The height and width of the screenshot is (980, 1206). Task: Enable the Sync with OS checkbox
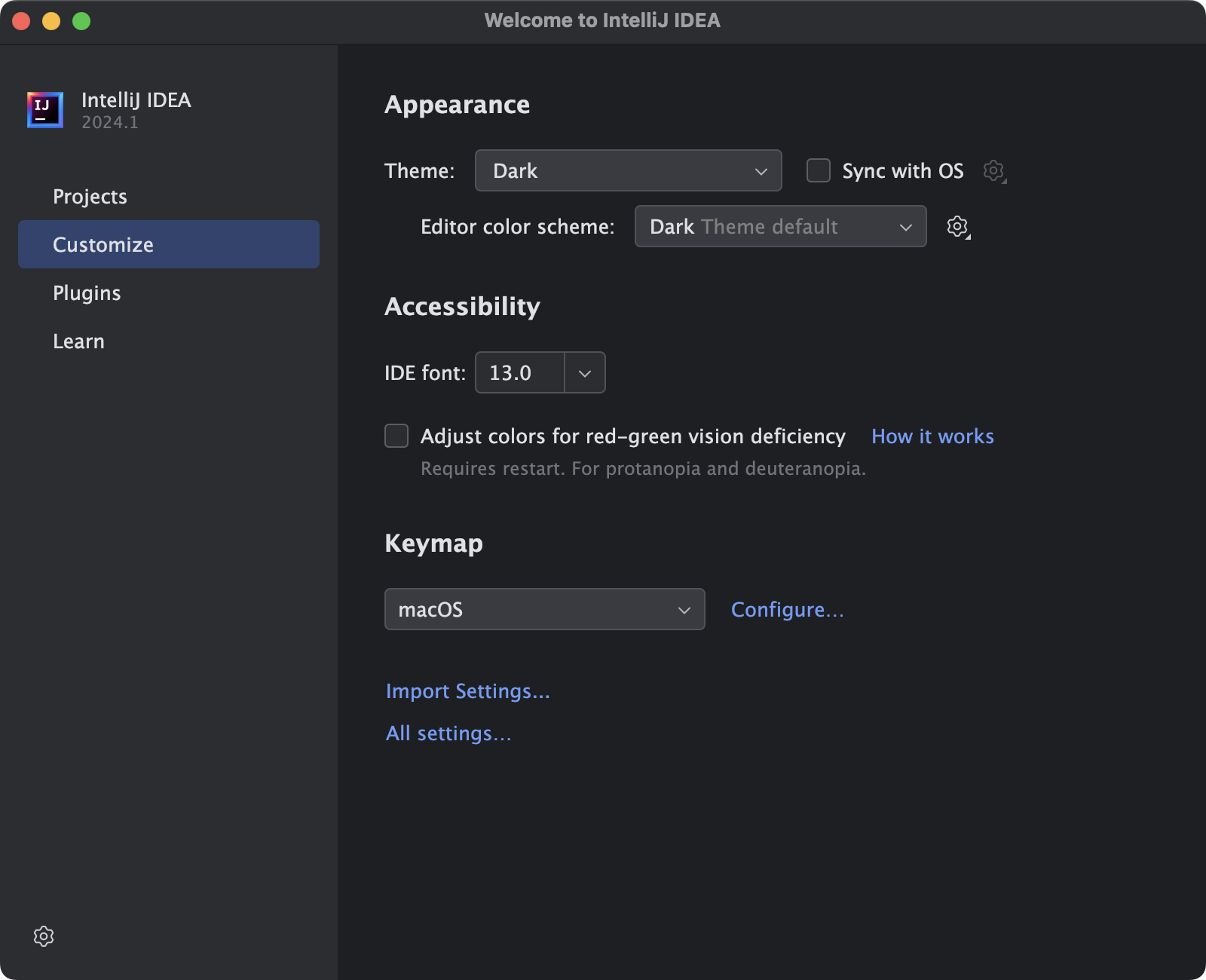[819, 170]
